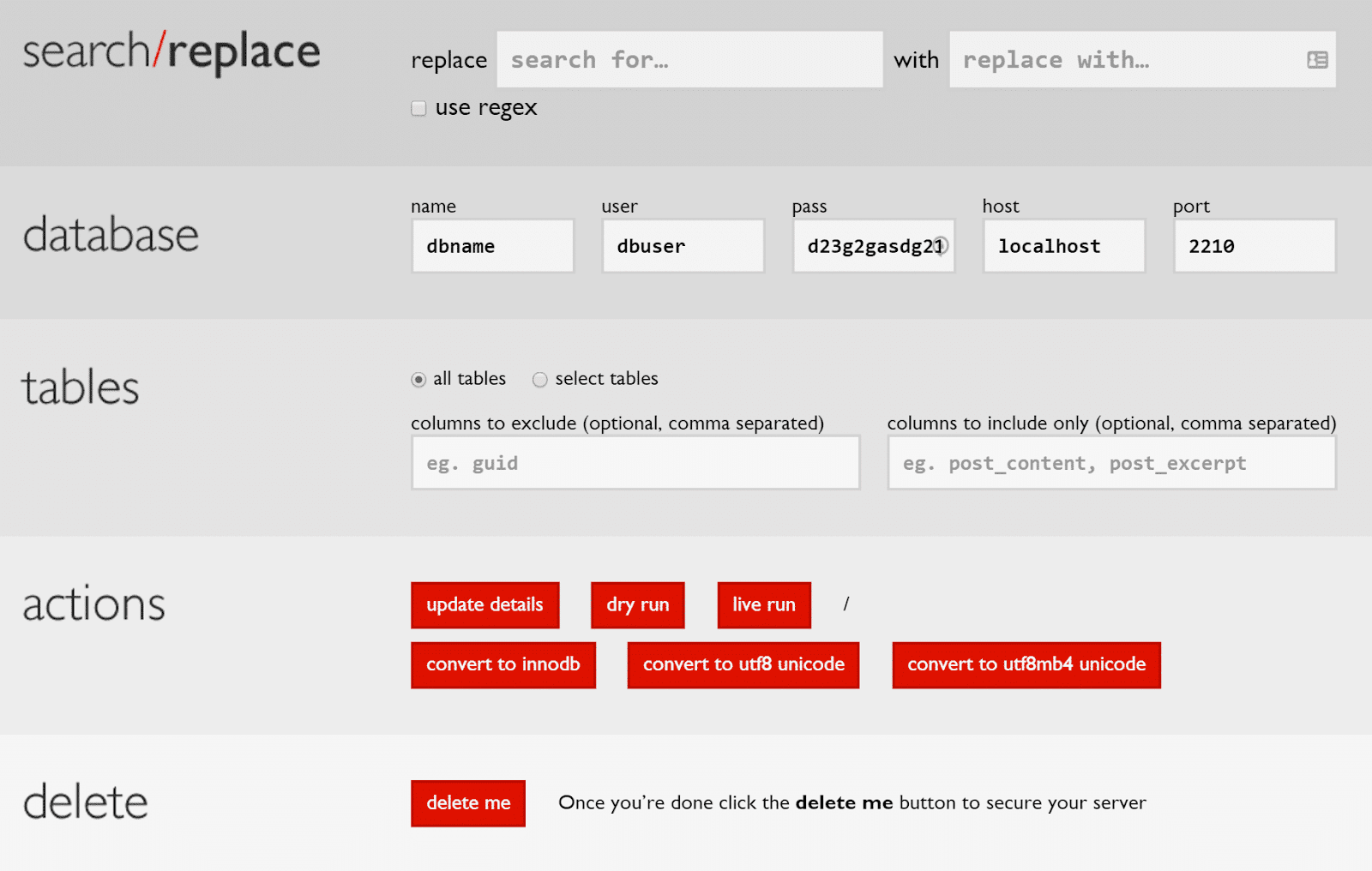1372x871 pixels.
Task: Click the 'replace with…' input field
Action: pos(1115,59)
